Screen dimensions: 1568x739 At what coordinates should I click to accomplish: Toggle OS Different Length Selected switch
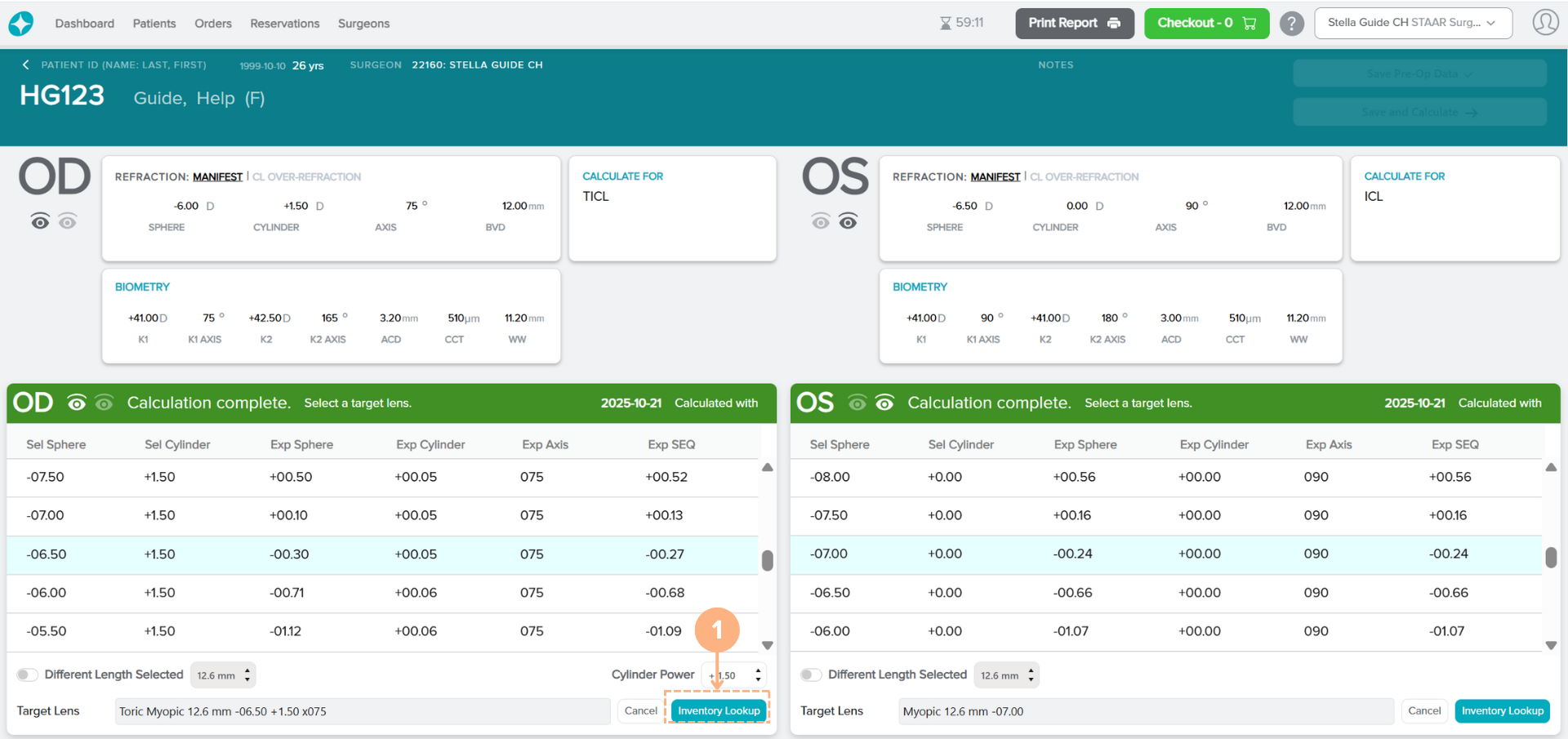[810, 674]
